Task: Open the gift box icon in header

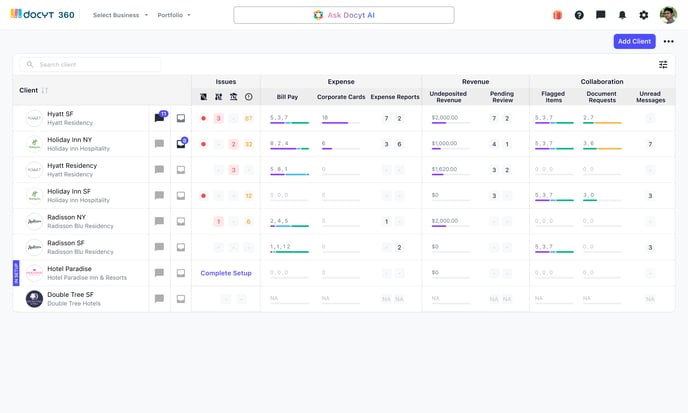Action: 557,15
